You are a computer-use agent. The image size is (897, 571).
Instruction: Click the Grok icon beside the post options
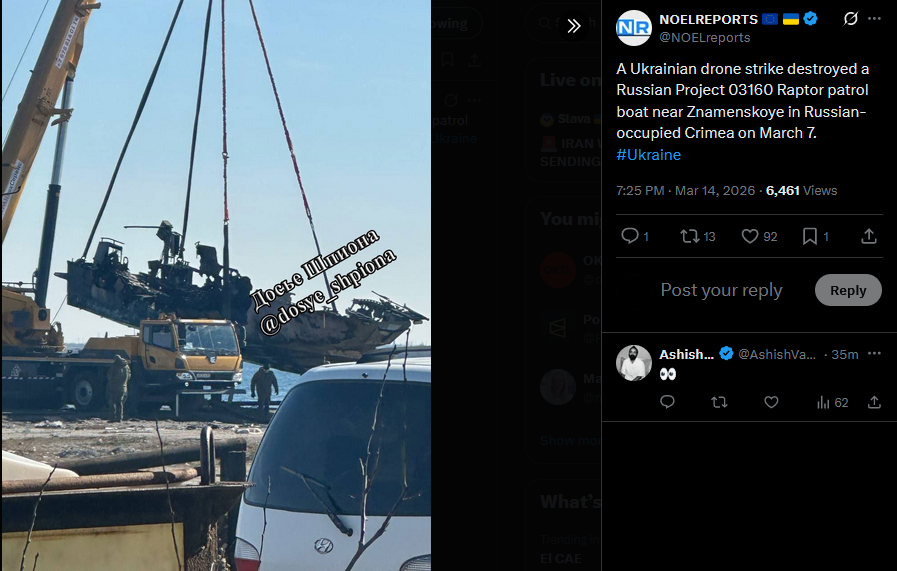pos(851,19)
